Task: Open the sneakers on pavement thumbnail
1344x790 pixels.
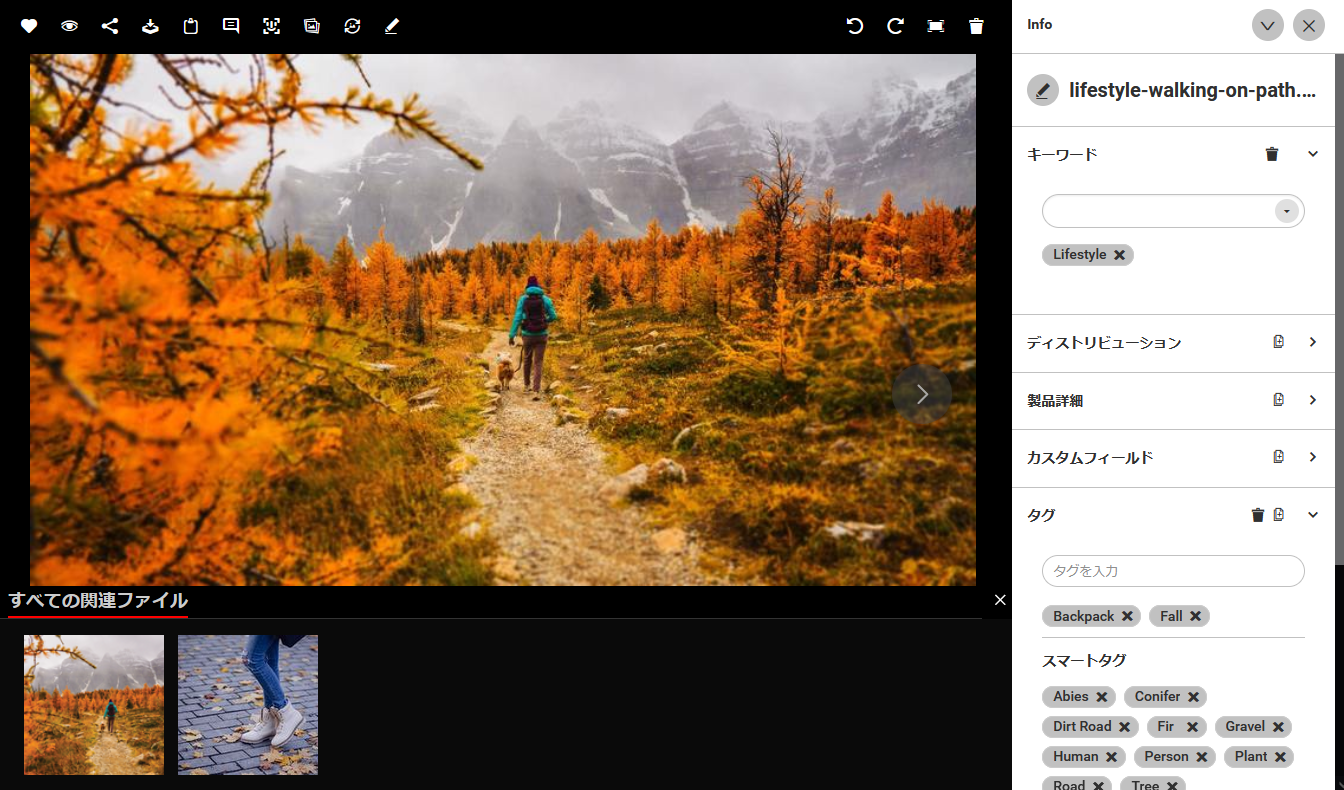Action: 248,705
